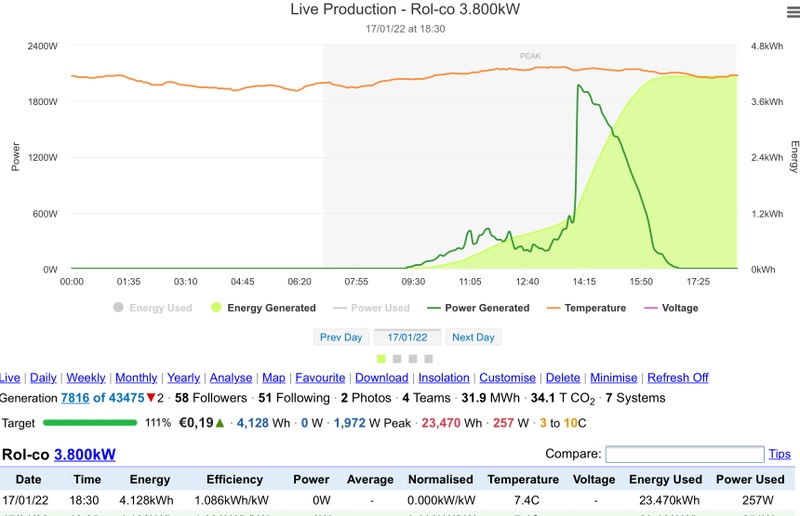
Task: Open the 3.800kW system size link
Action: coord(85,454)
